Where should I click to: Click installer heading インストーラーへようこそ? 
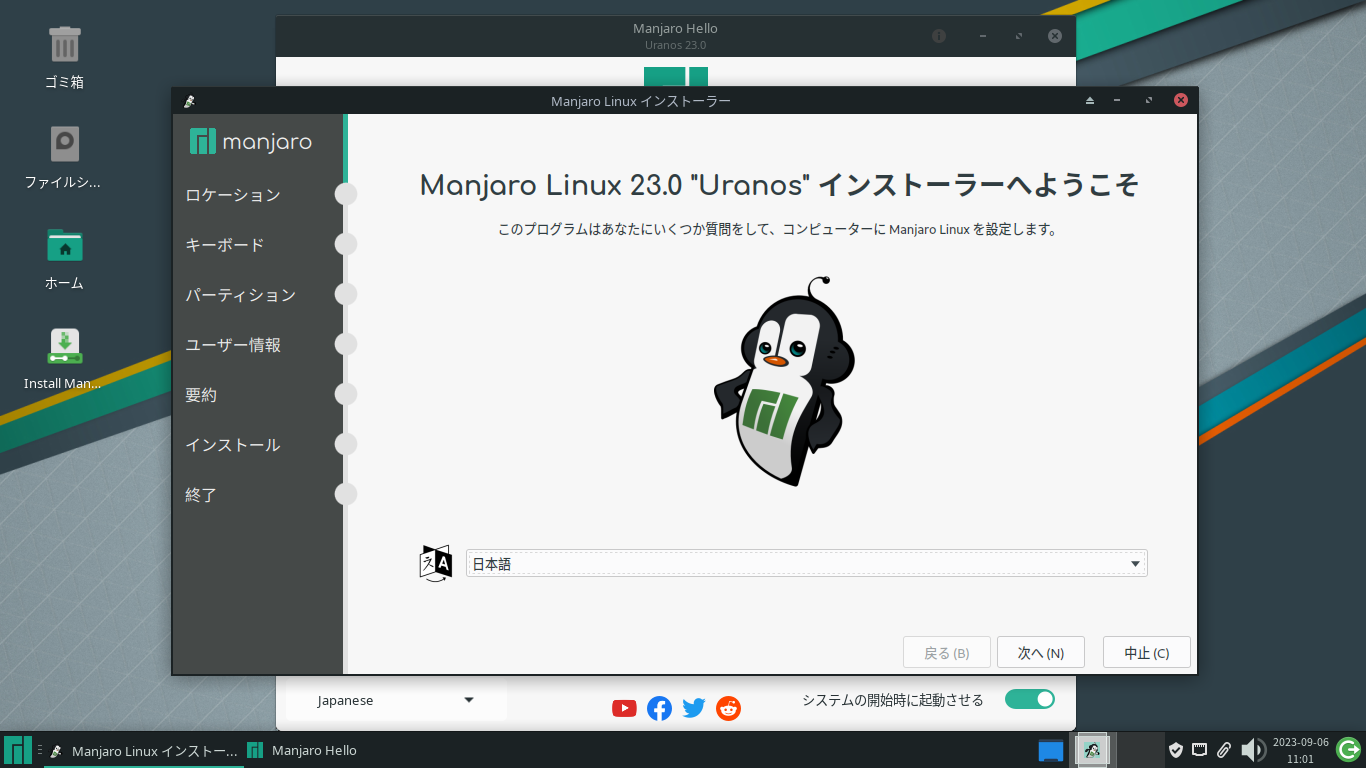(x=979, y=185)
